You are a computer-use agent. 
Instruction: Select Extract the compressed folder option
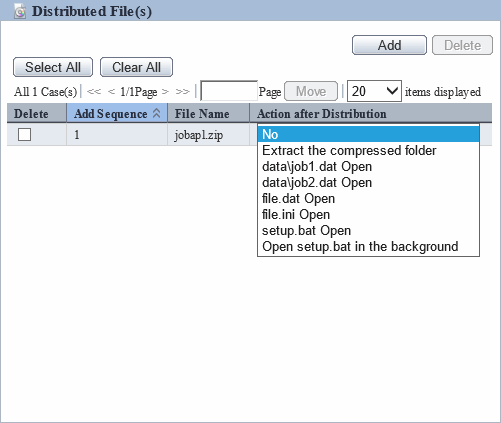coord(368,151)
